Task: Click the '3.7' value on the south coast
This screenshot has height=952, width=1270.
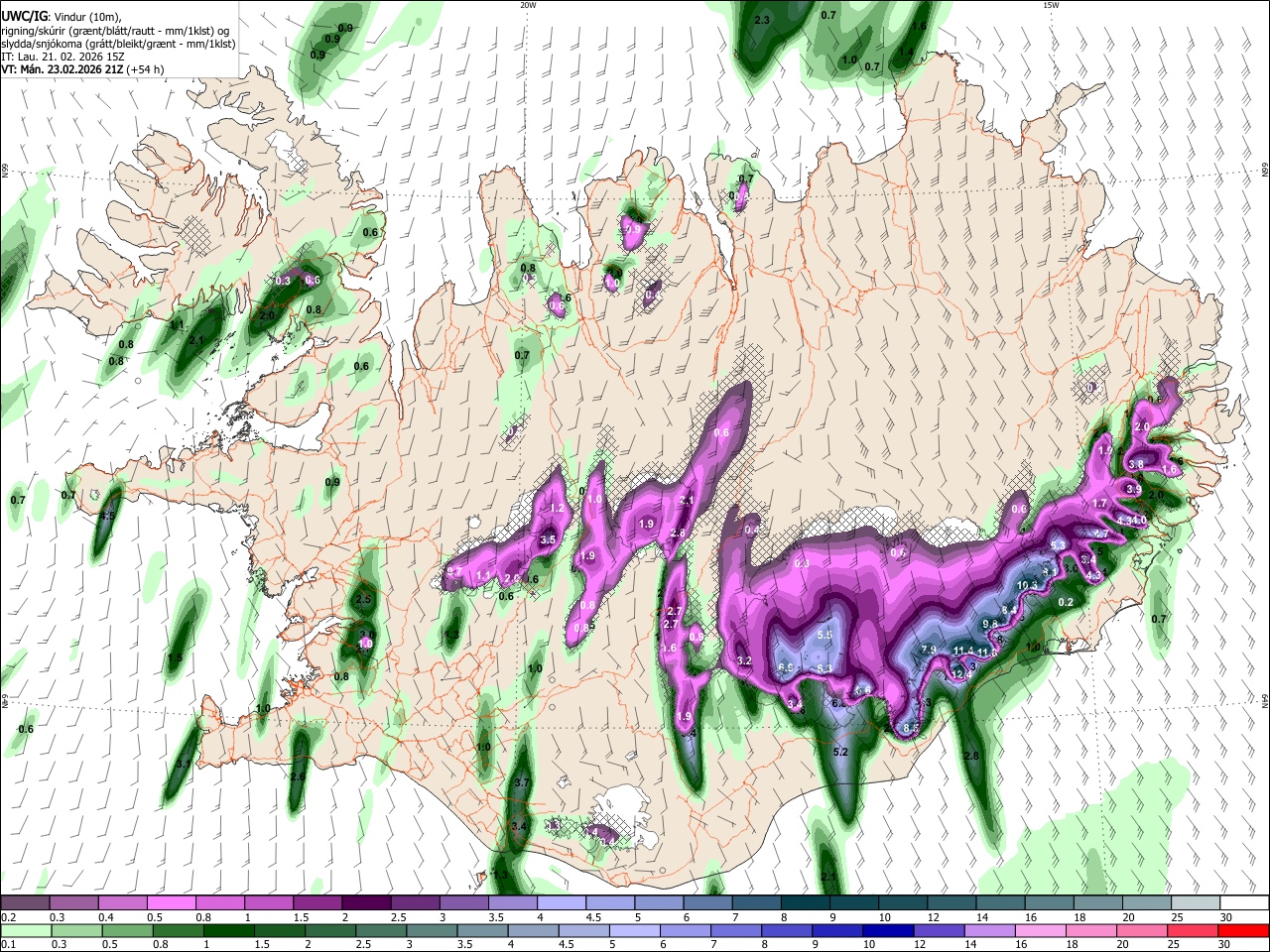Action: (524, 783)
